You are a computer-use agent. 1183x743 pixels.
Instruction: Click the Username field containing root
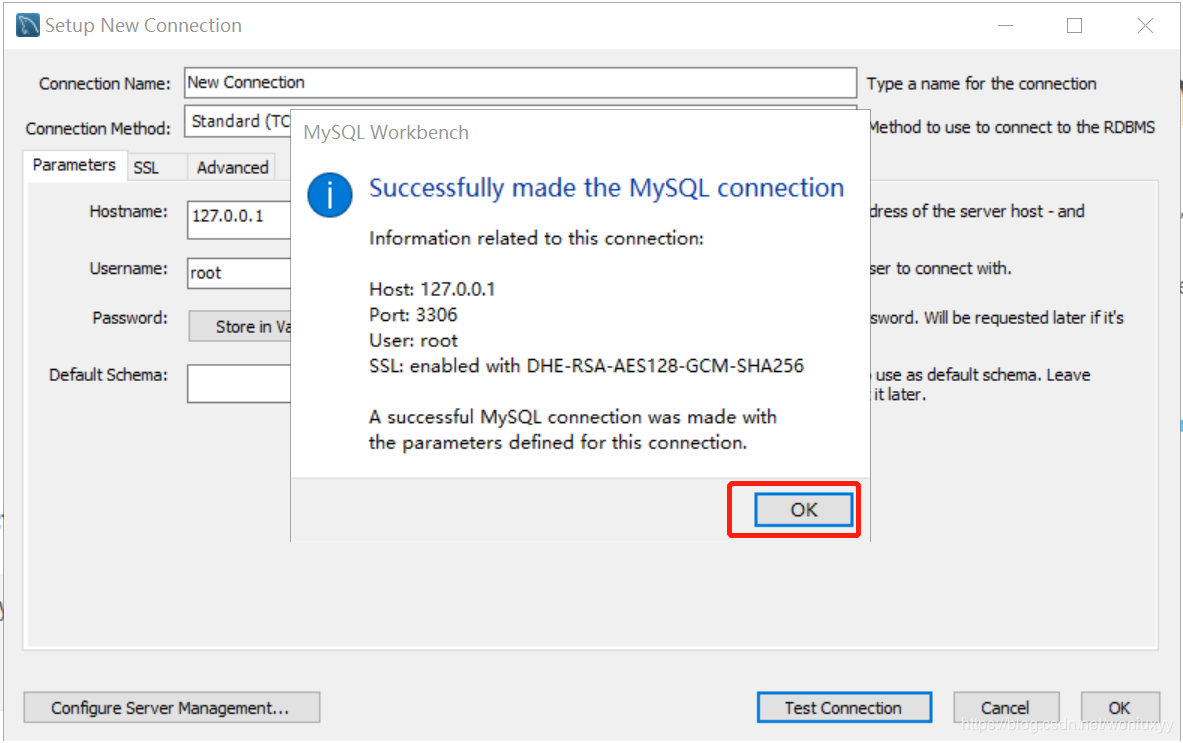point(239,273)
